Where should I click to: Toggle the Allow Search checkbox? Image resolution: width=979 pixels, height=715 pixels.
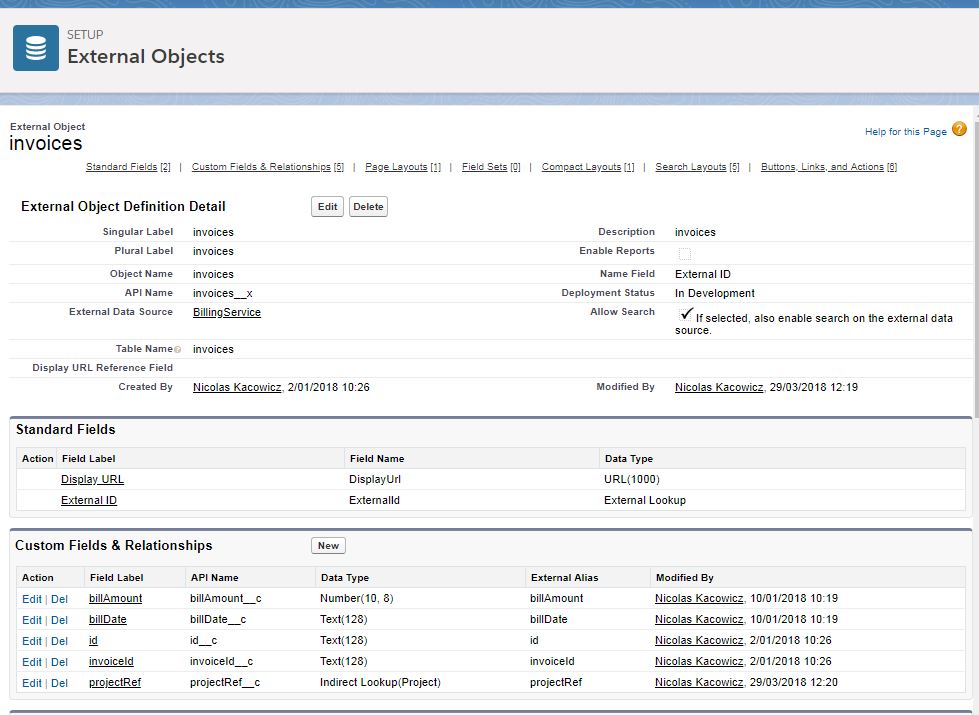pos(685,314)
